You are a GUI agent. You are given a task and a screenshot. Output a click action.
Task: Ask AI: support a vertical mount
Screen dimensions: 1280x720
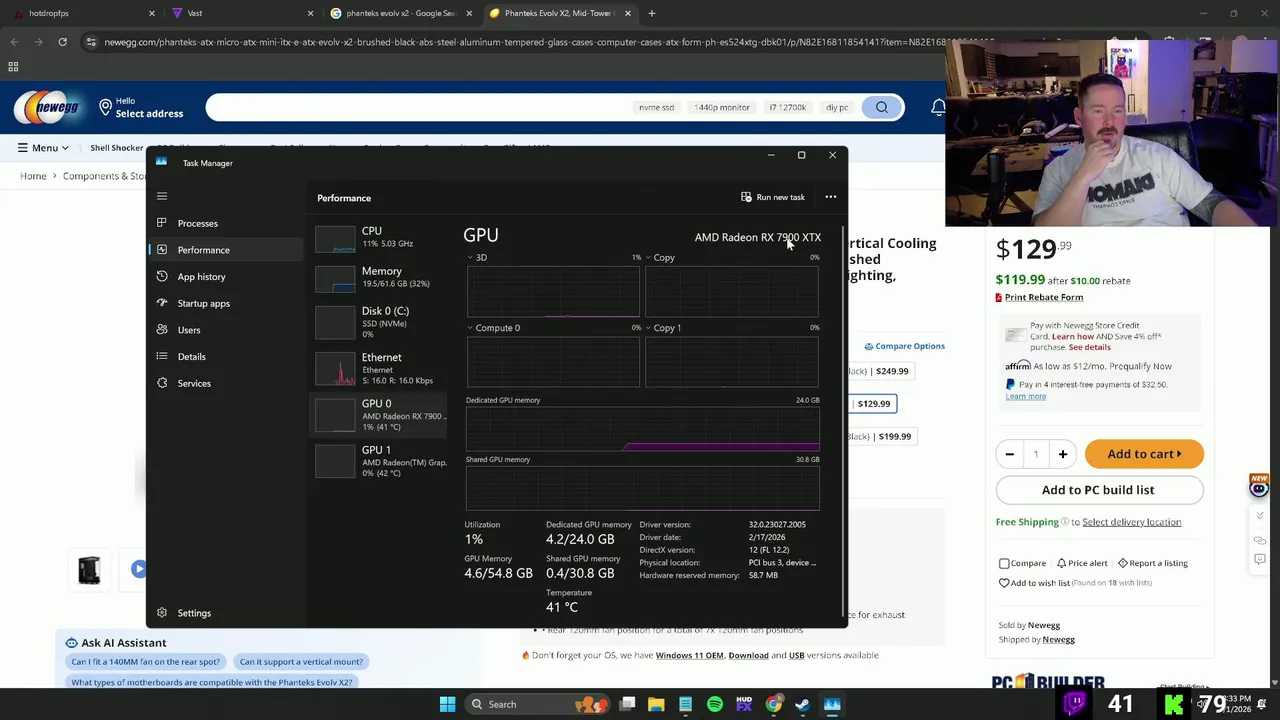[301, 662]
